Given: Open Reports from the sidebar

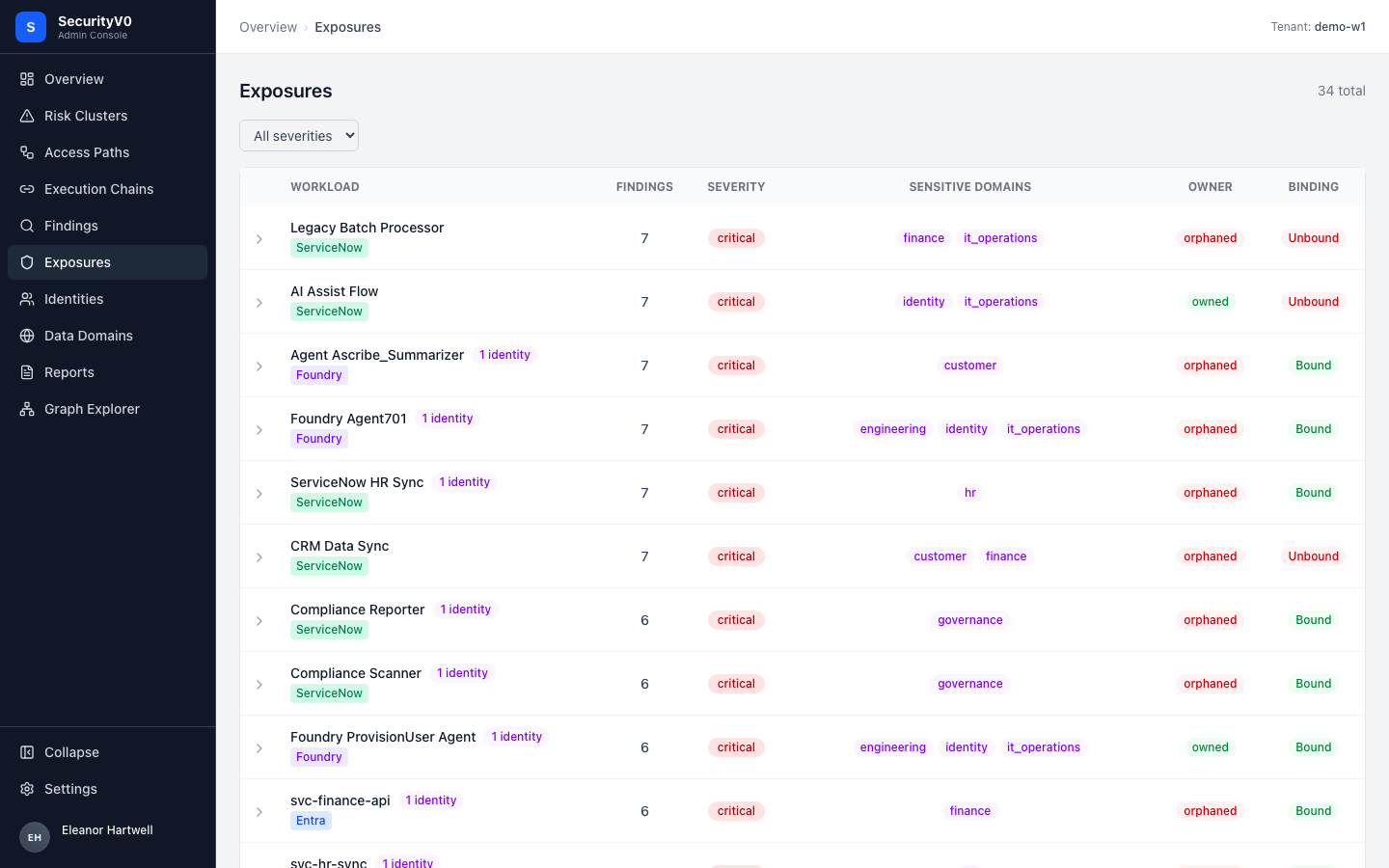Looking at the screenshot, I should 107,372.
